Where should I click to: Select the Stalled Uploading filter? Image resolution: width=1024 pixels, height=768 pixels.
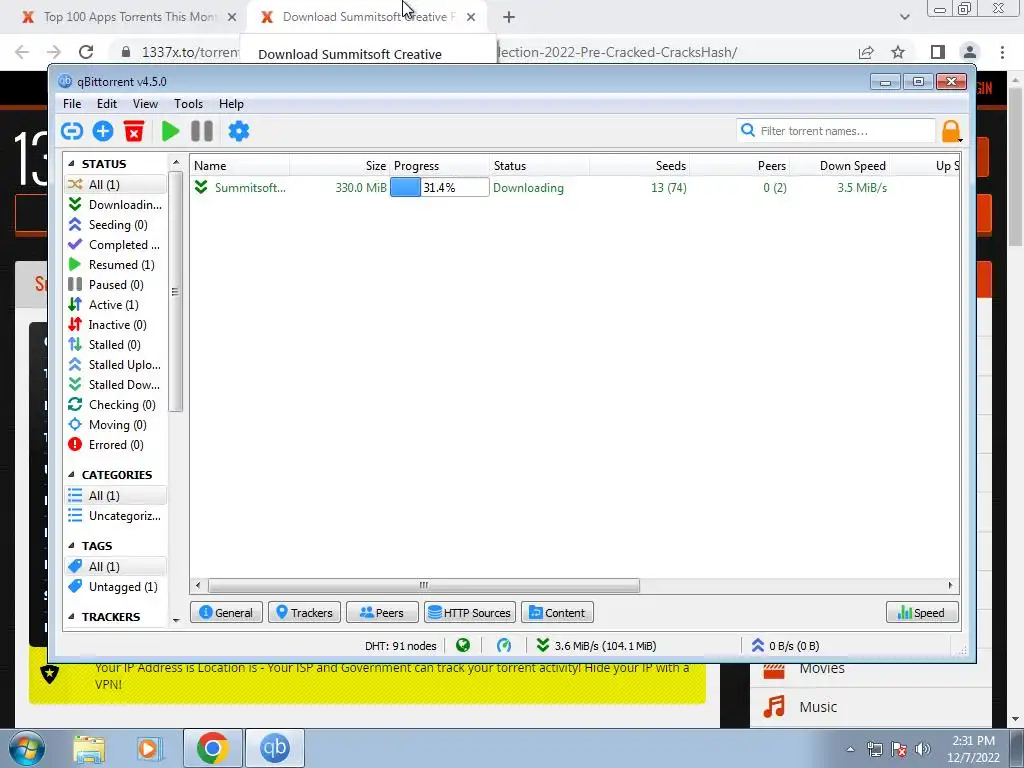click(x=116, y=364)
